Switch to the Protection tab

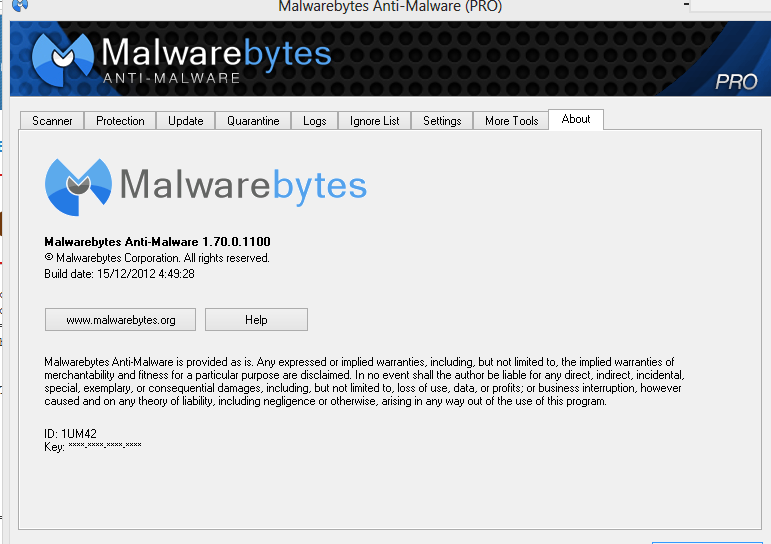(x=120, y=121)
